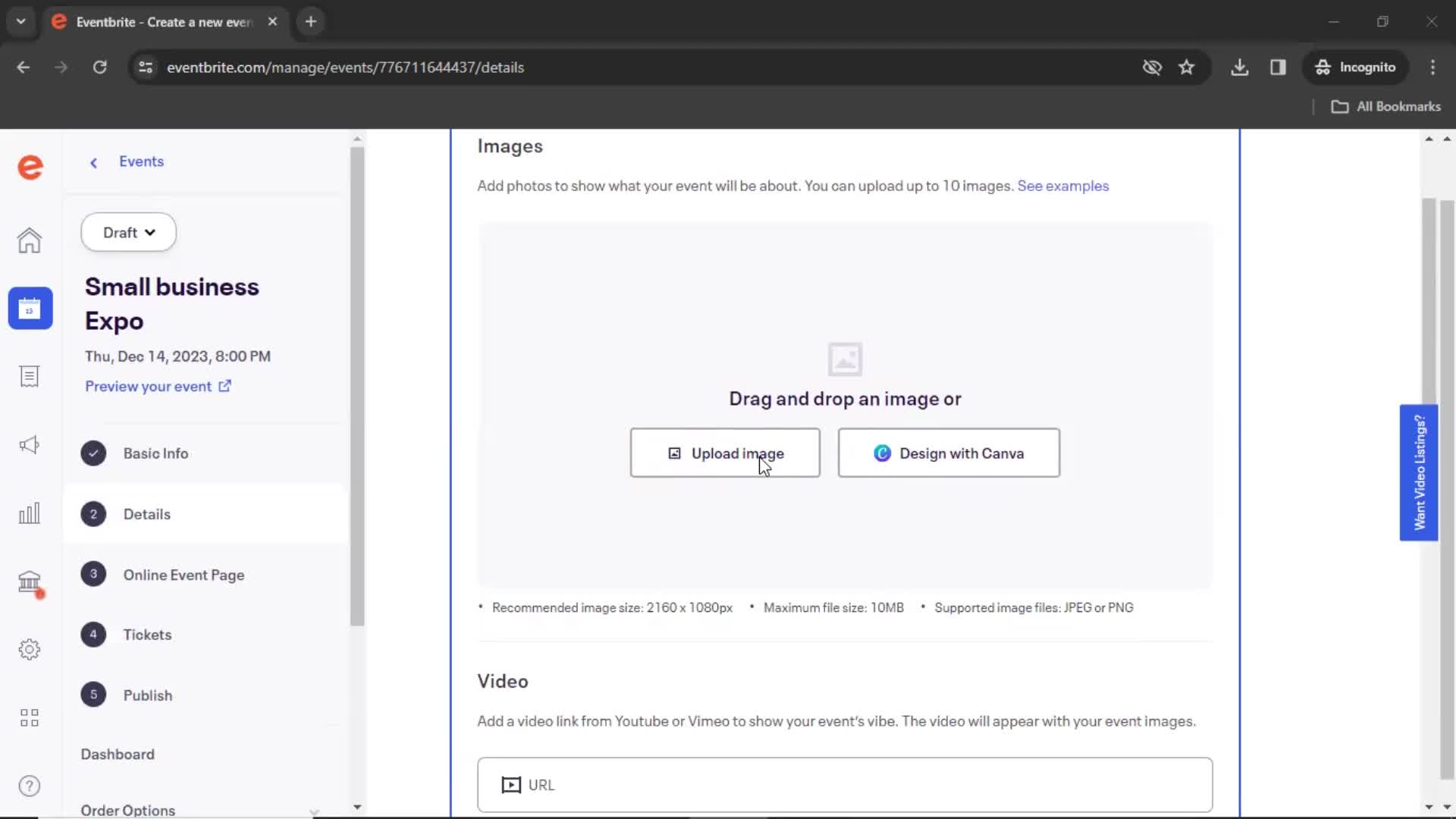Screen dimensions: 1456x819
Task: Open the Details section tab
Action: click(146, 514)
